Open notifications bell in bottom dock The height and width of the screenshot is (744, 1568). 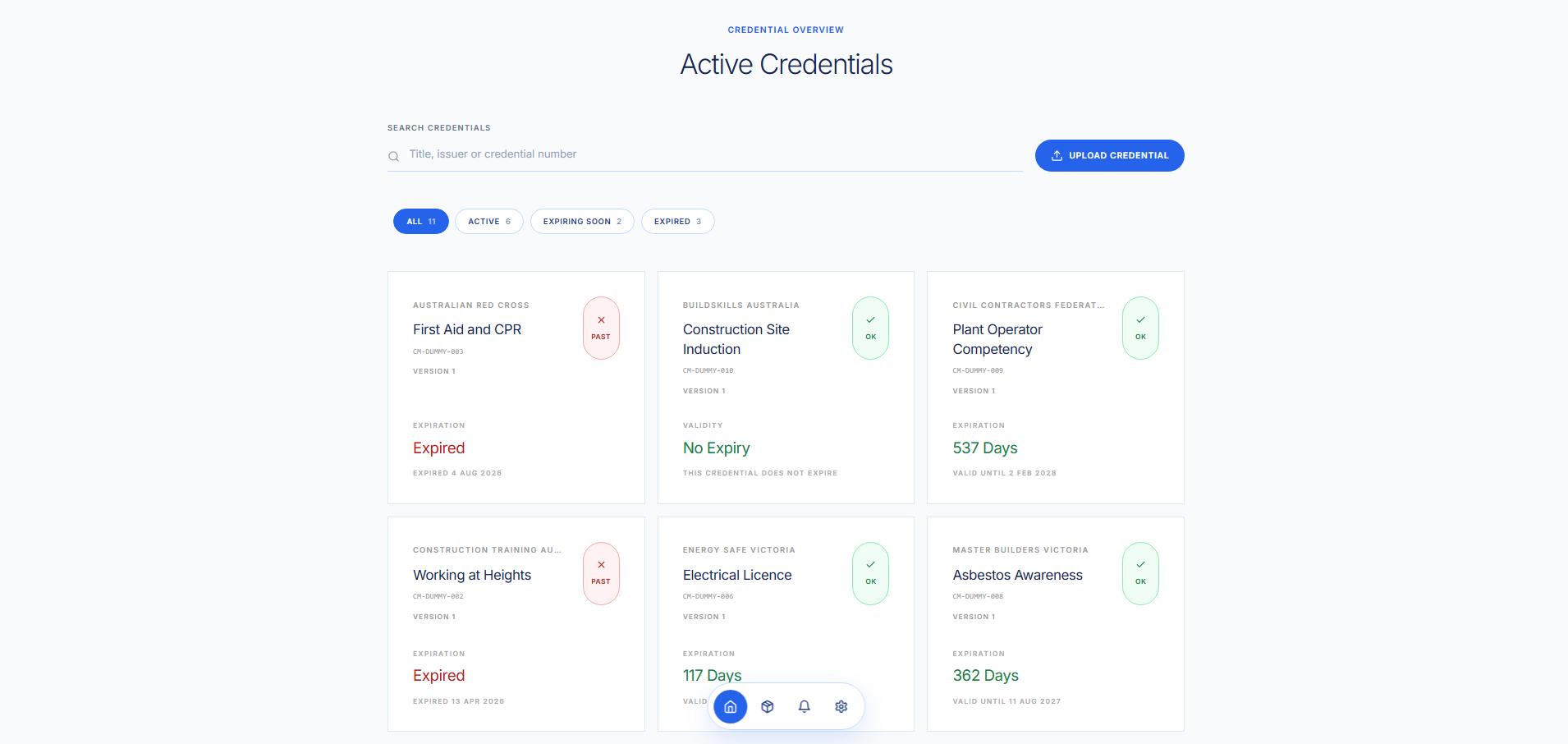(805, 706)
